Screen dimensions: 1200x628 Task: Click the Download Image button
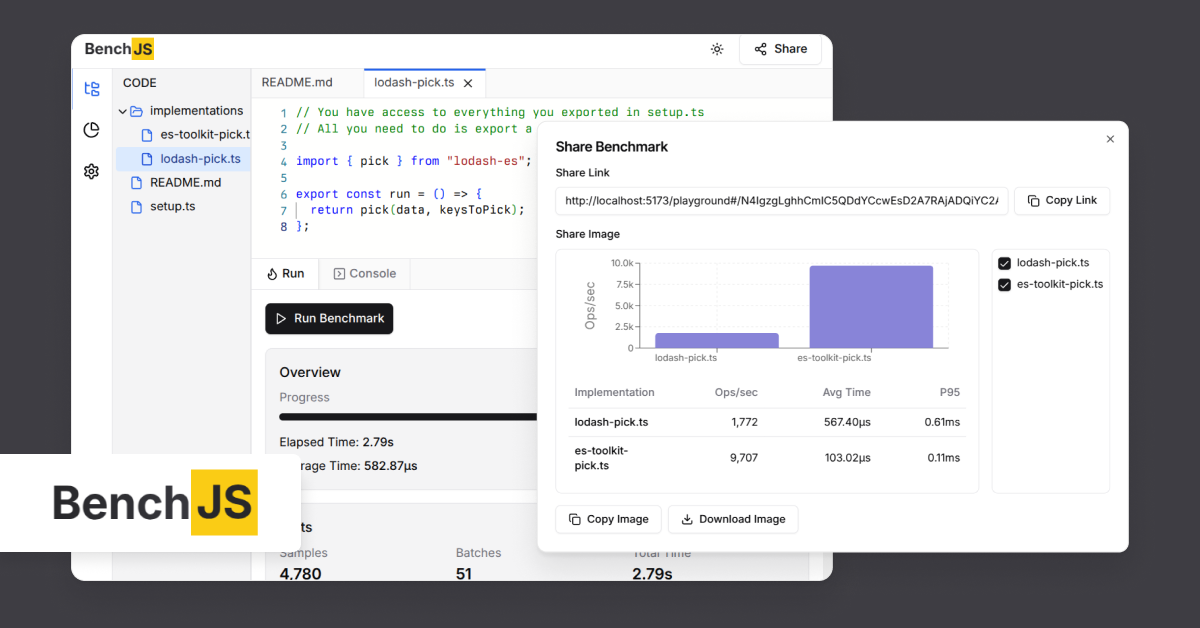click(x=733, y=519)
